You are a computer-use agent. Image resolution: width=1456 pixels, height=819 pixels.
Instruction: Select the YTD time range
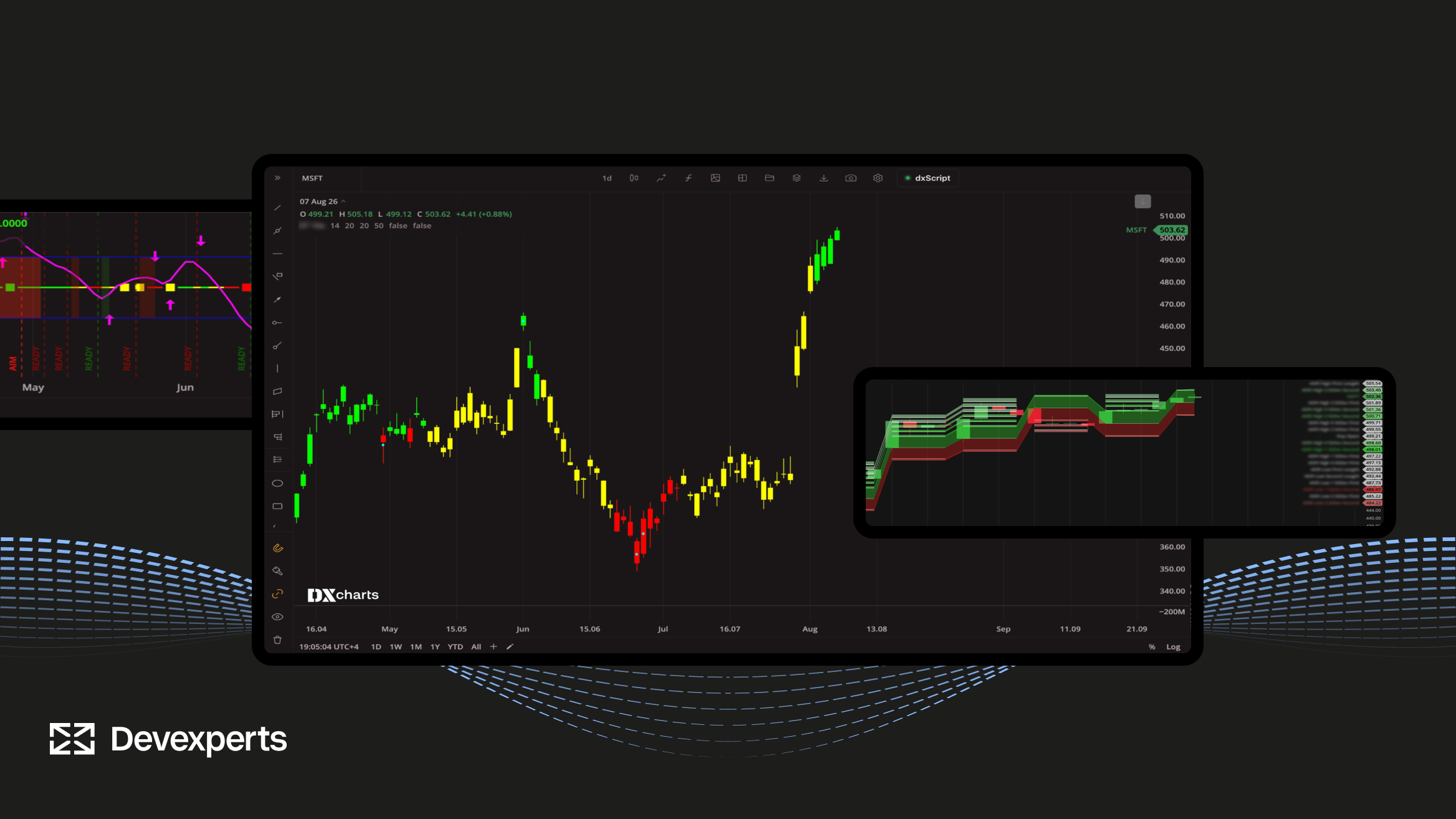(456, 647)
